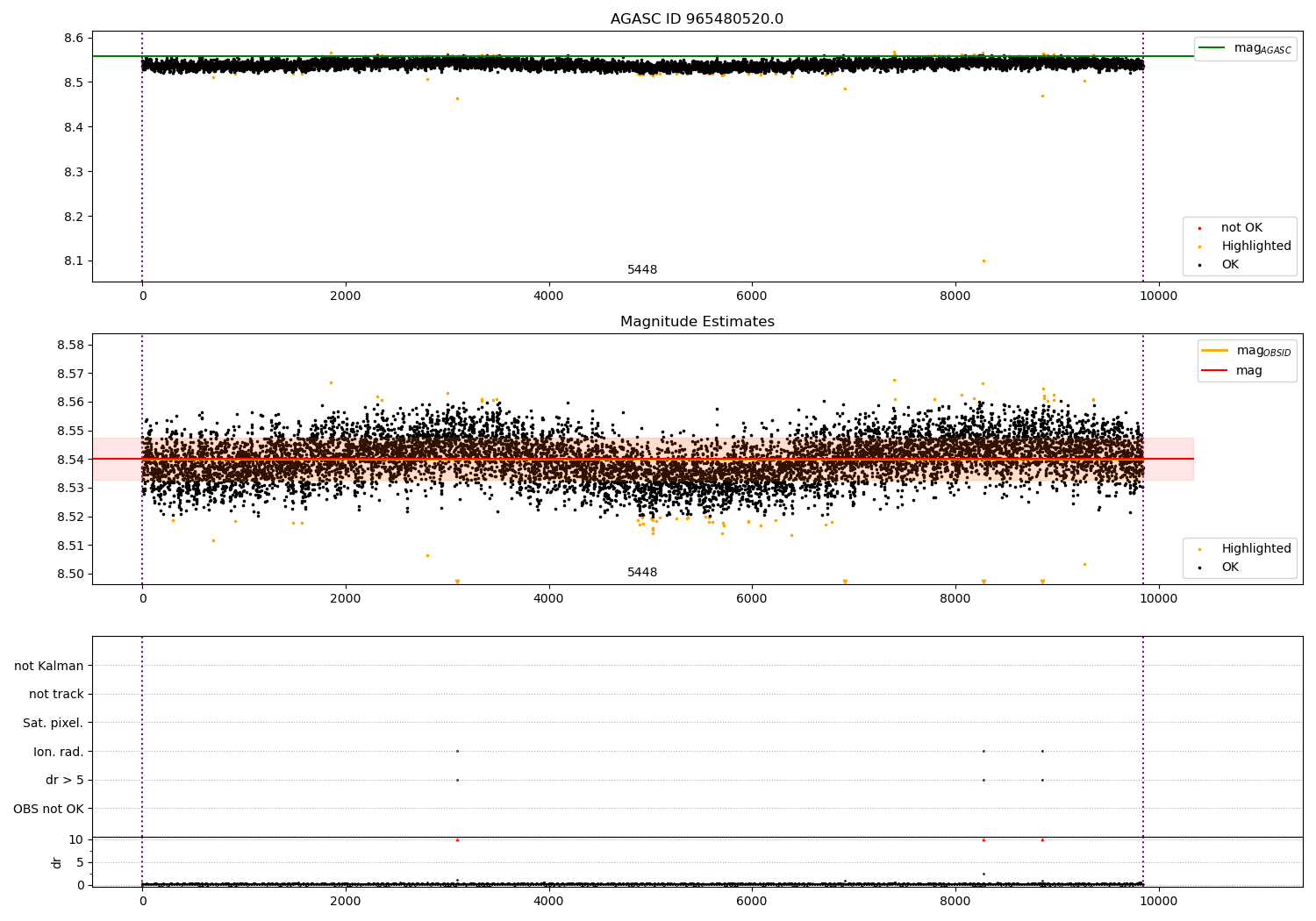Click the 8.58 y-axis tick in middle plot
1316x921 pixels.
point(70,345)
